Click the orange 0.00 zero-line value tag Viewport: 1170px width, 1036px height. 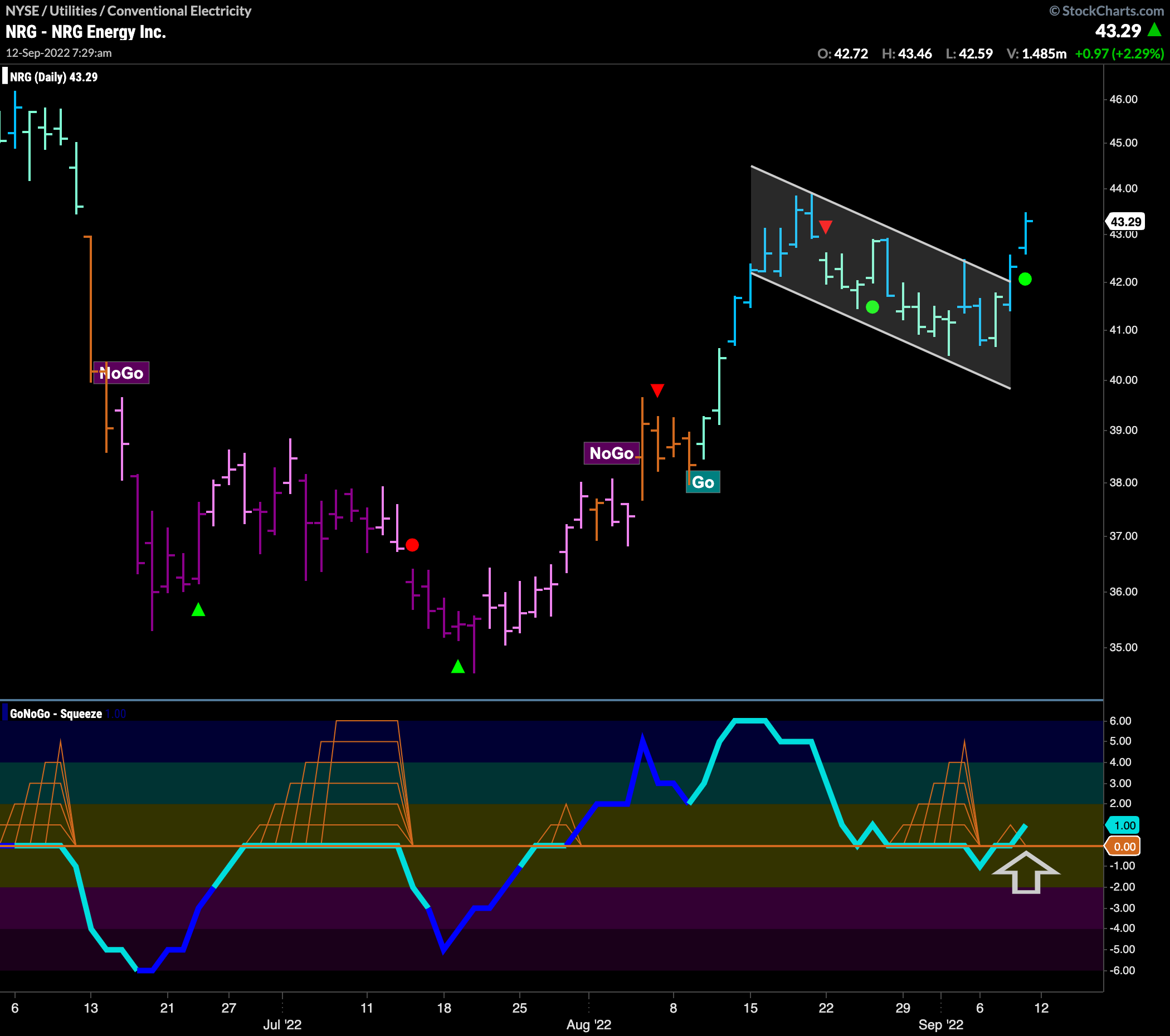[x=1124, y=847]
